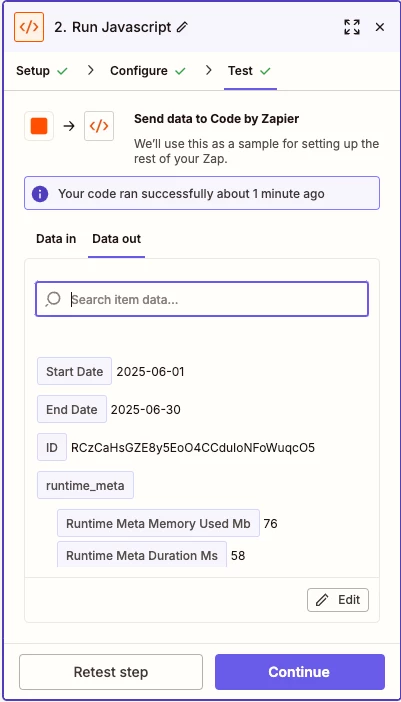The height and width of the screenshot is (702, 401).
Task: Click the Continue button
Action: click(x=300, y=672)
